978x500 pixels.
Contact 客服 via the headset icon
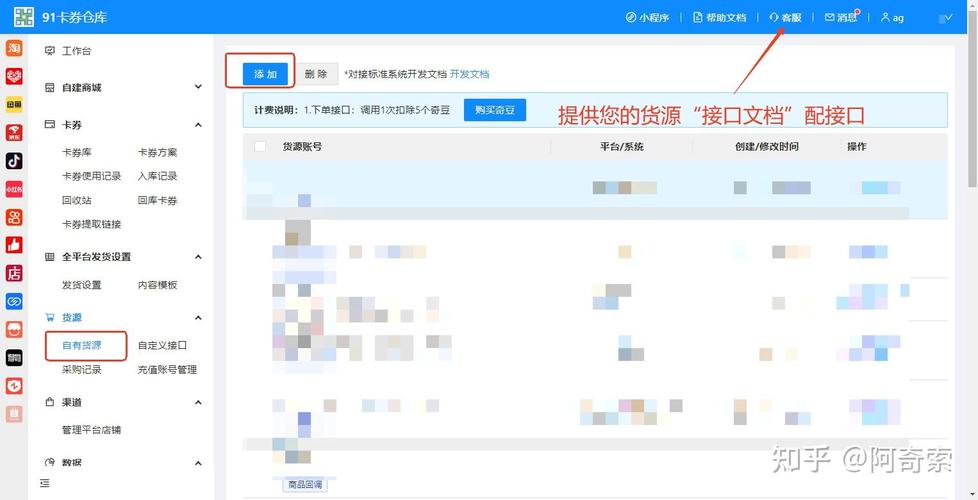(x=785, y=17)
